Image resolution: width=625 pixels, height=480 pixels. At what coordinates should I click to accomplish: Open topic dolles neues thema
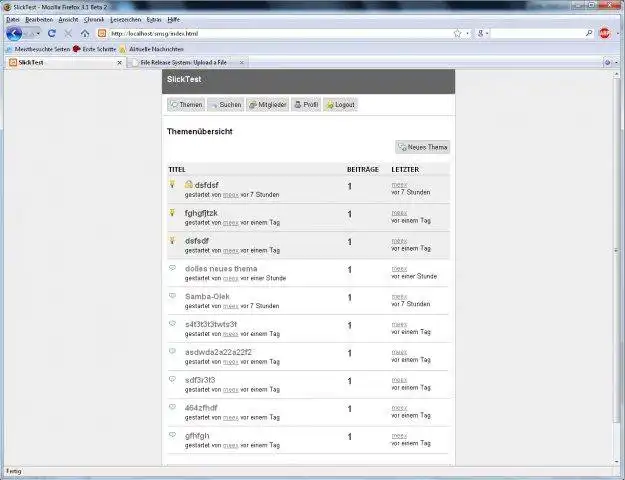click(x=221, y=269)
